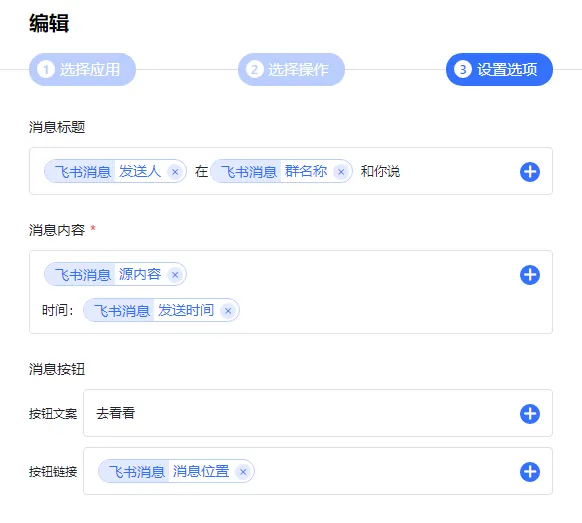Add variable to 消息内容 via plus icon
582x523 pixels.
pyautogui.click(x=530, y=275)
